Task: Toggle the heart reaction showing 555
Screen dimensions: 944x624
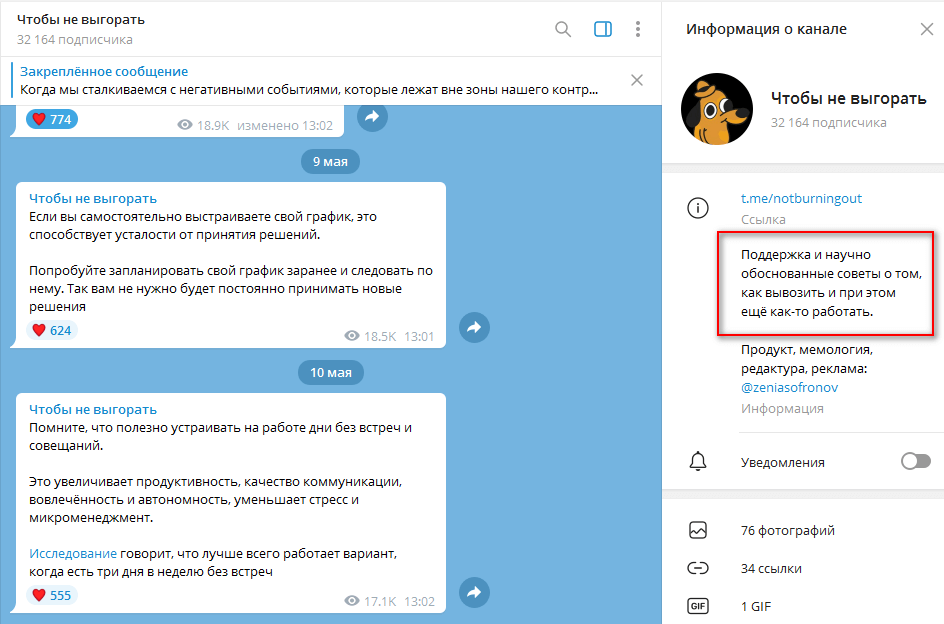Action: pyautogui.click(x=51, y=594)
